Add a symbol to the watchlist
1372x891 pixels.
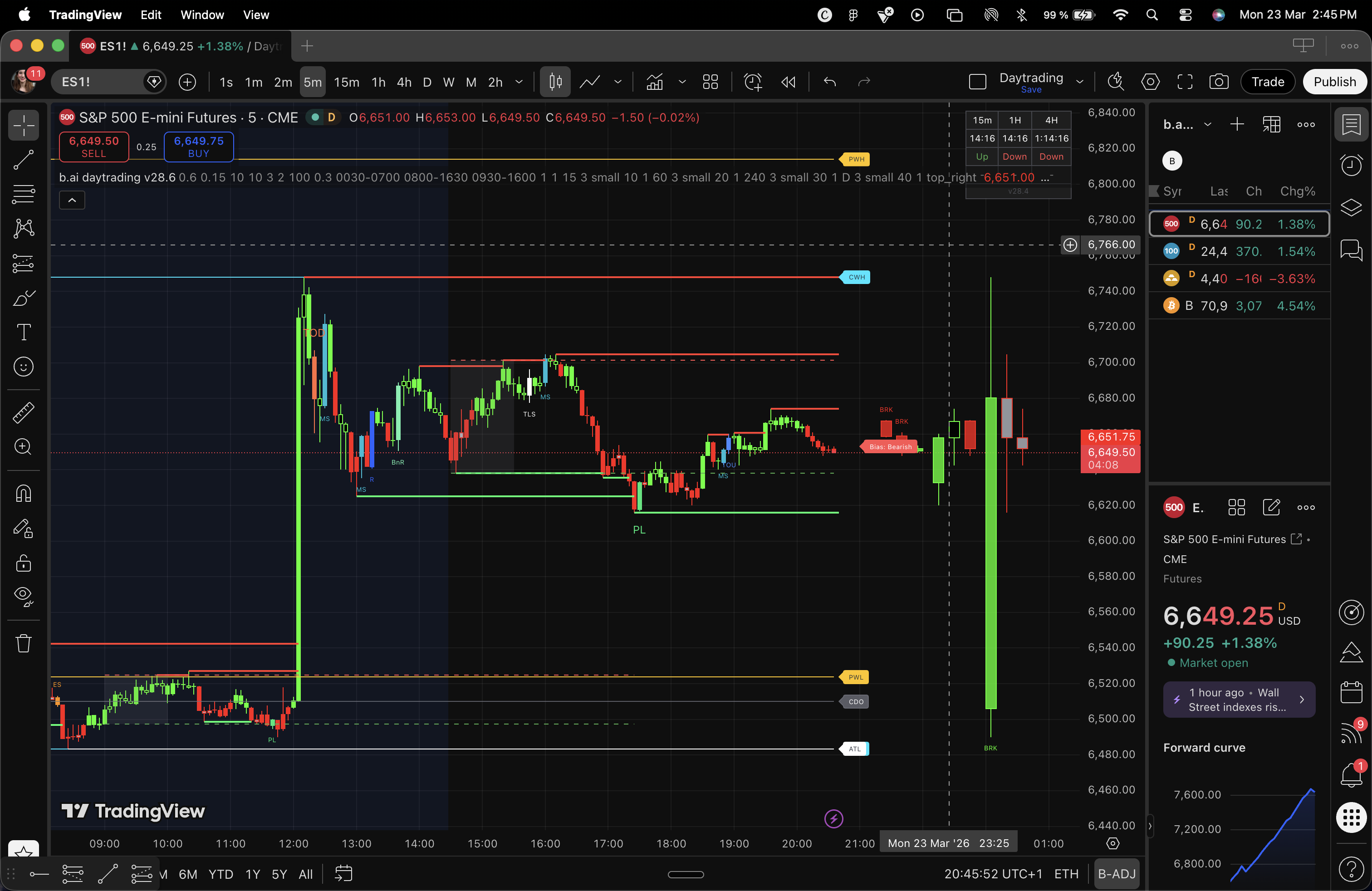click(x=1237, y=124)
